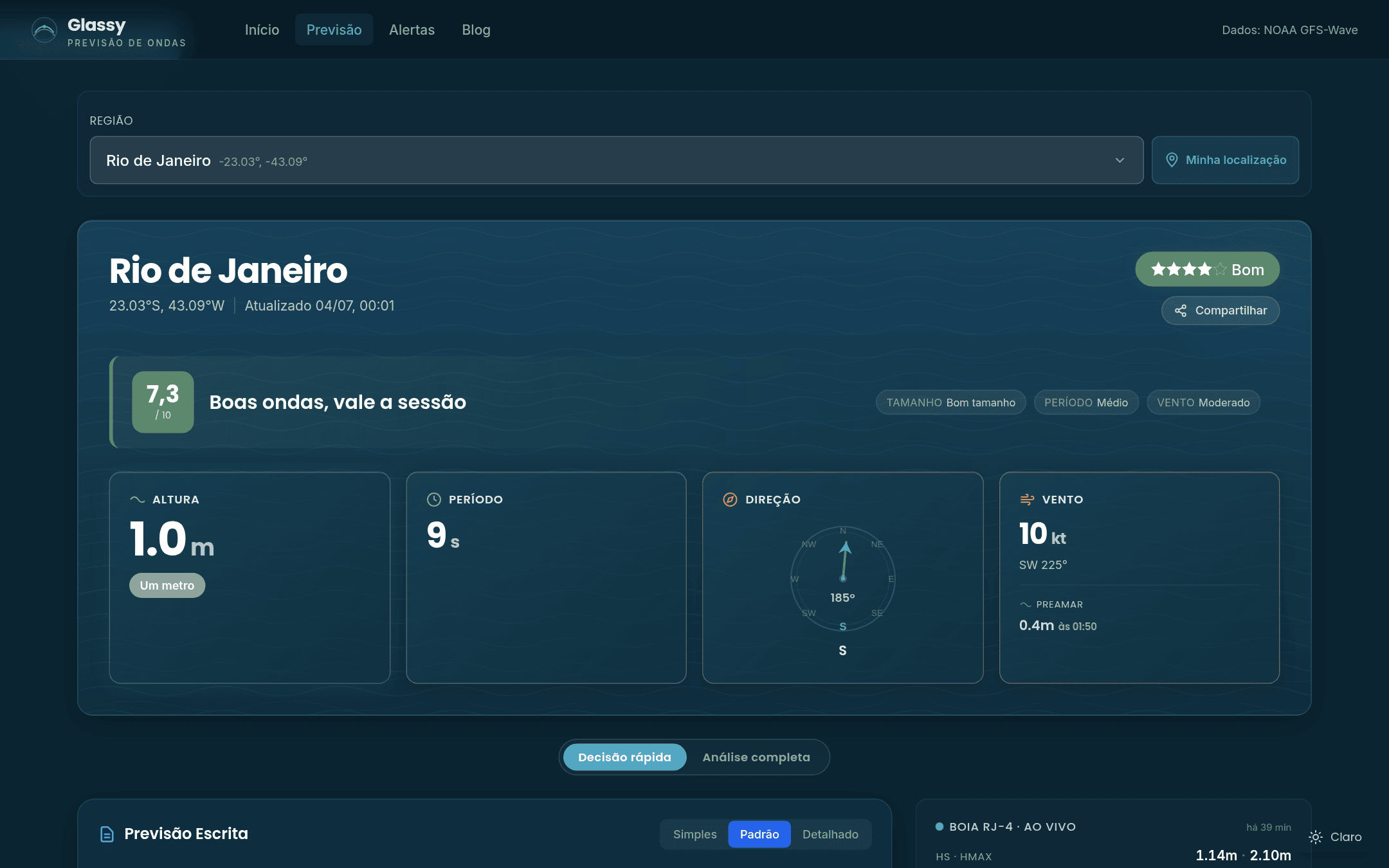1389x868 pixels.
Task: Click the clock icon beside PERÍODO
Action: point(434,500)
